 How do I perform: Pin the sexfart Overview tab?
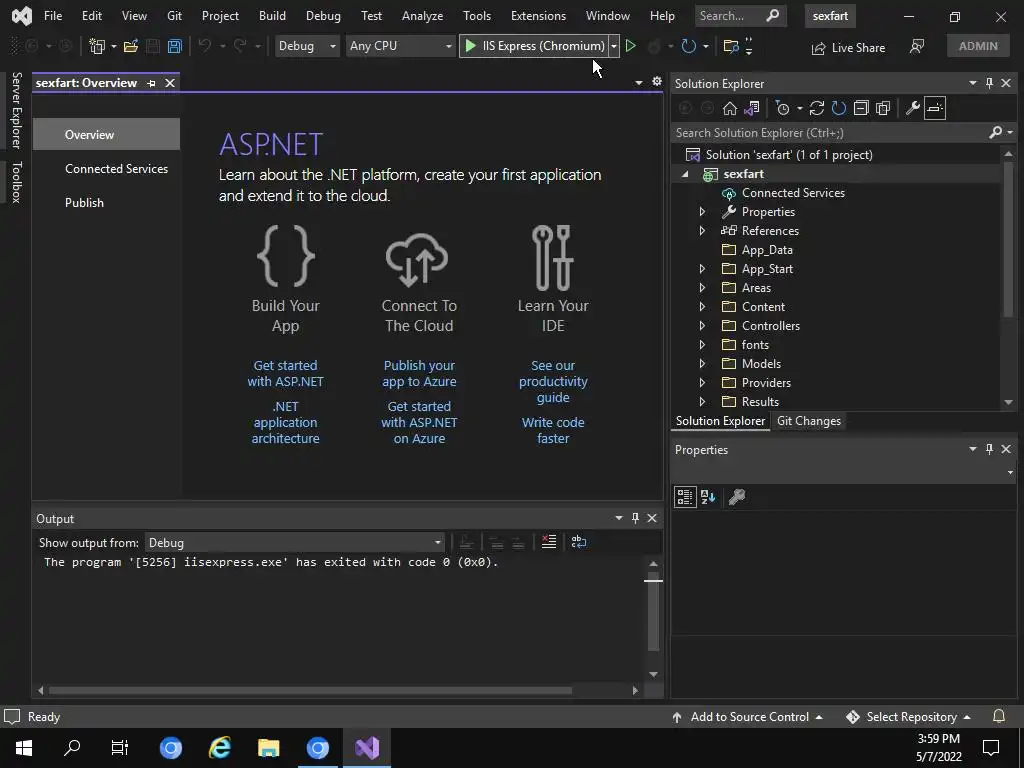tap(152, 84)
